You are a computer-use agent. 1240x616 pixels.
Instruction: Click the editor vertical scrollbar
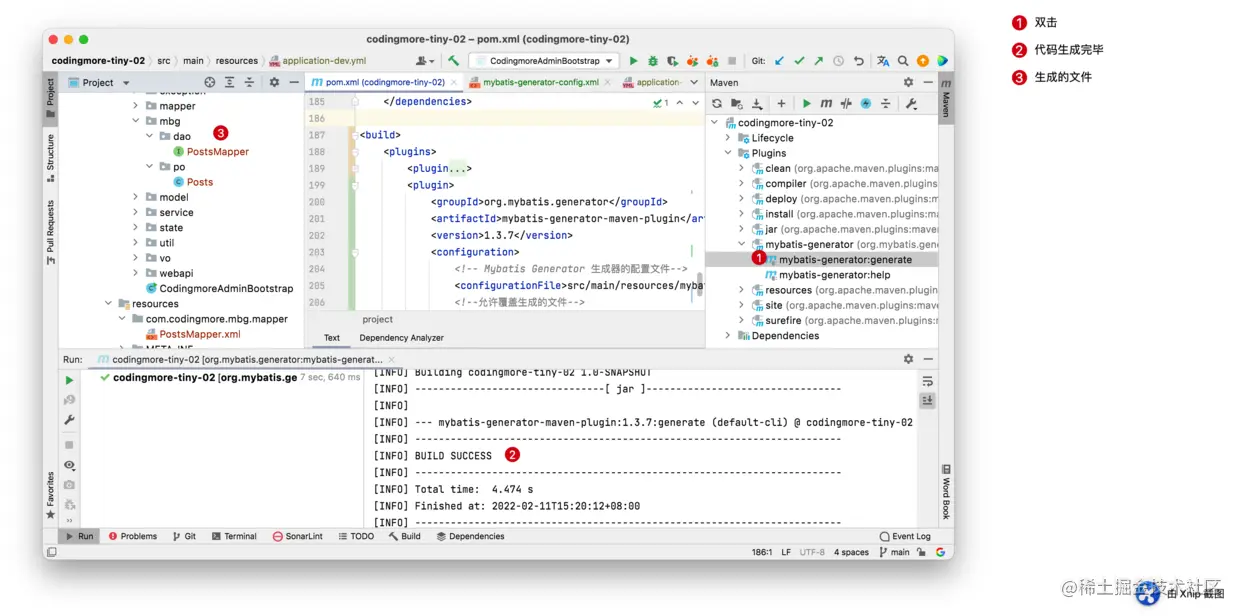(x=700, y=283)
